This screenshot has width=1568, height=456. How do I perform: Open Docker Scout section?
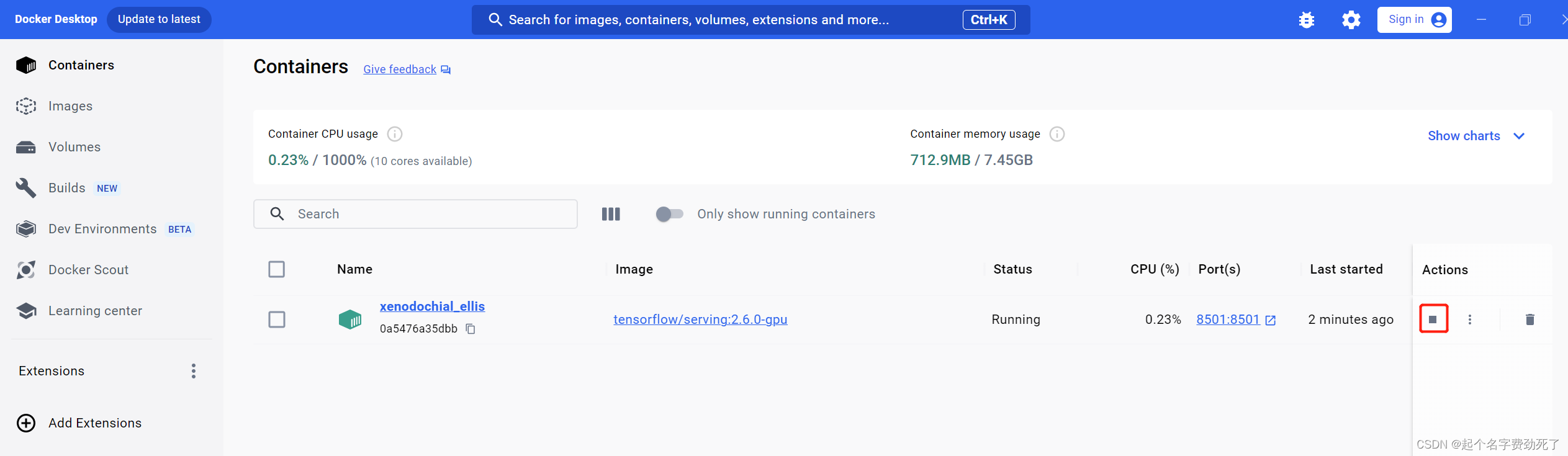point(72,270)
